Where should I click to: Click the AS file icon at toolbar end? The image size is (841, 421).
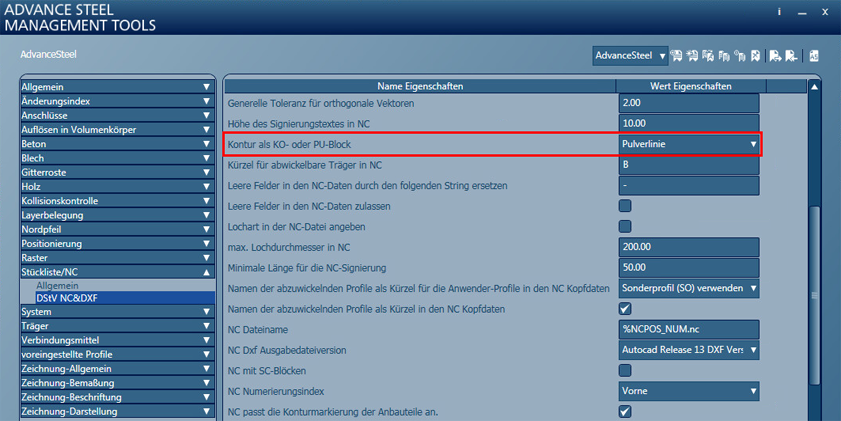point(814,56)
